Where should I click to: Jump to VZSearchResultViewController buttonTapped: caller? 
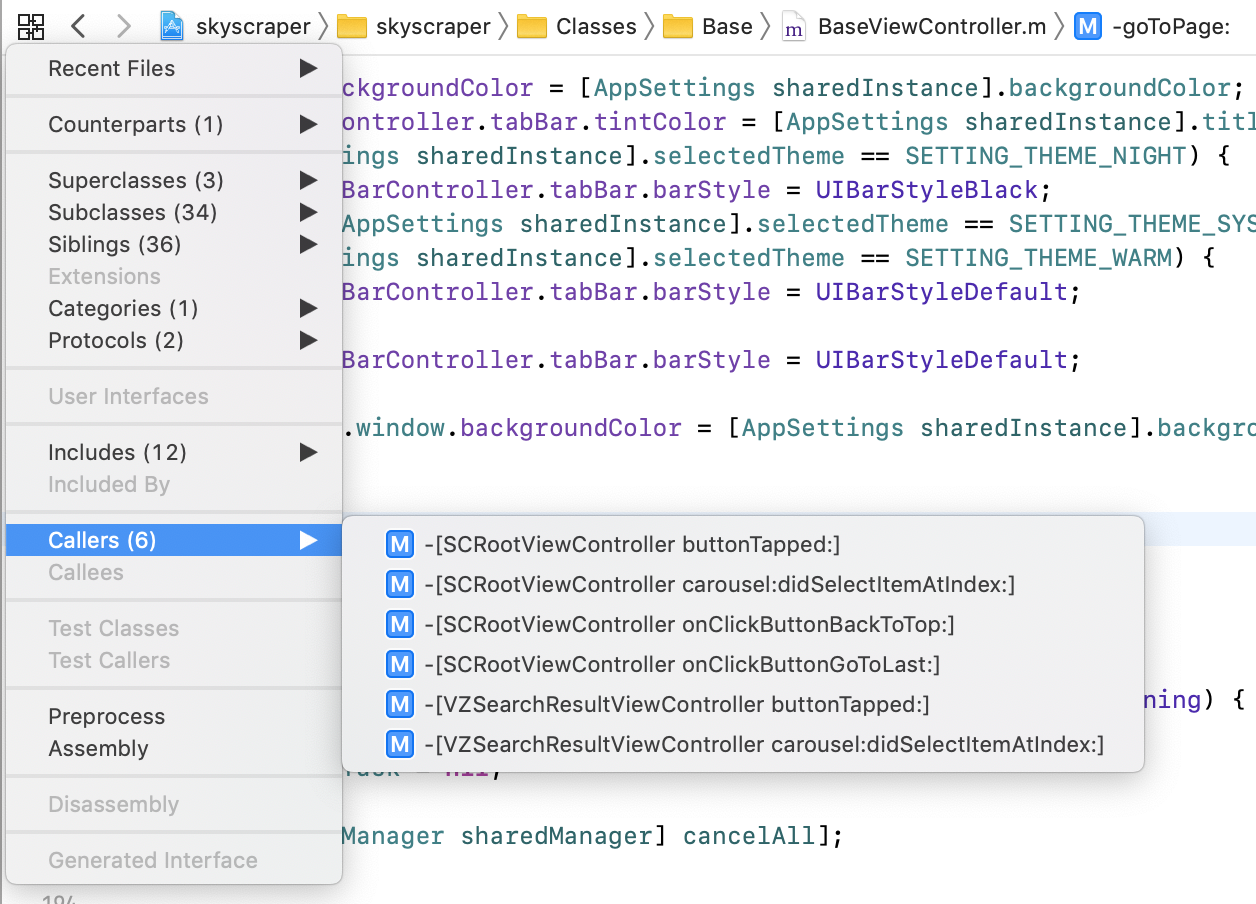[x=677, y=705]
